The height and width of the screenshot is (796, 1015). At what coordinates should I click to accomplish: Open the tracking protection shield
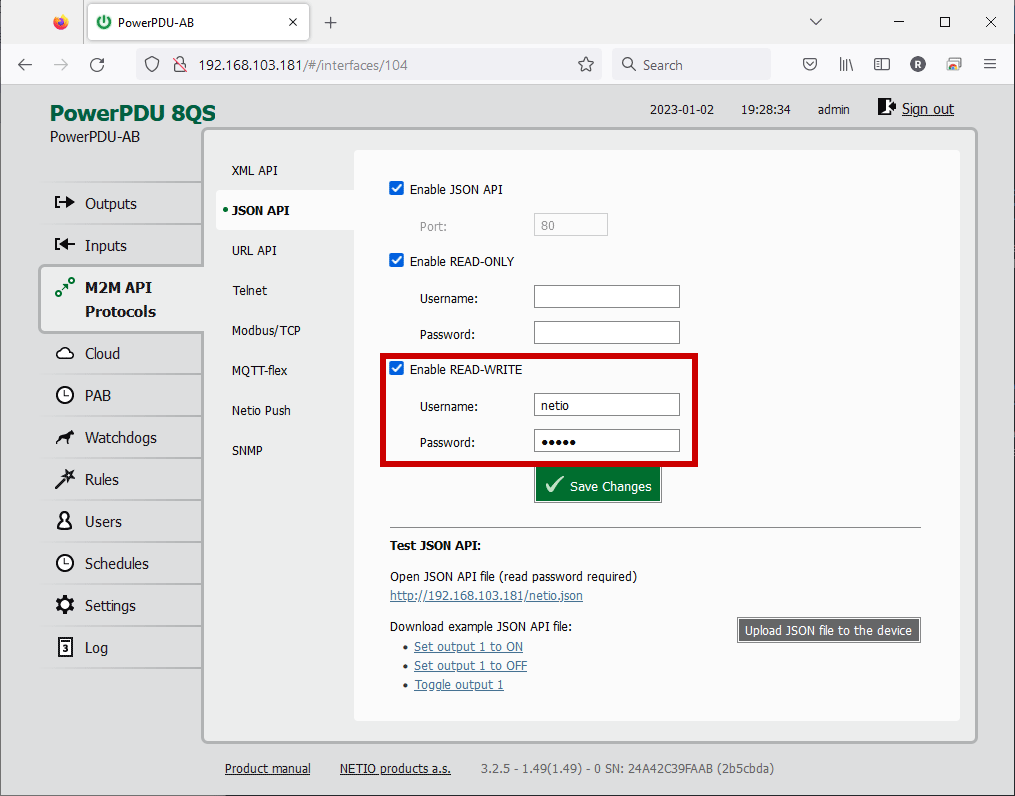click(151, 65)
